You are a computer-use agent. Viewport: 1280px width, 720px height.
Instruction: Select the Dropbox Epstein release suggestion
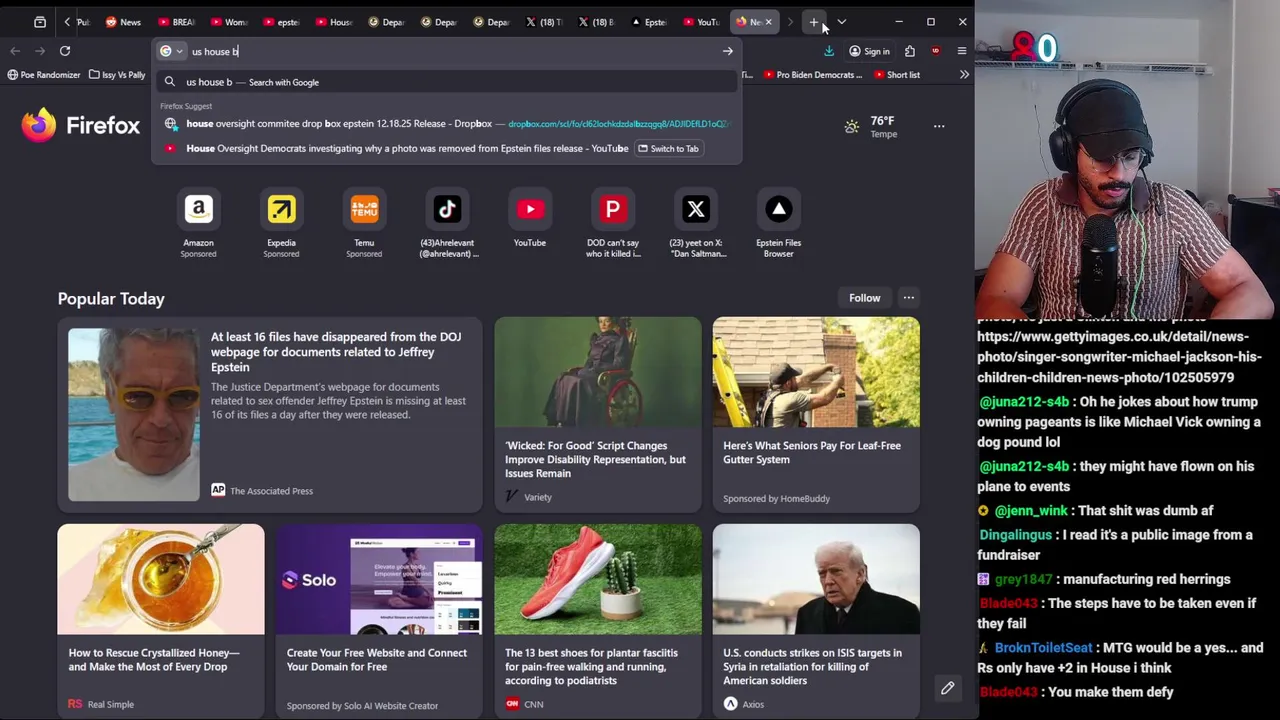pyautogui.click(x=447, y=124)
